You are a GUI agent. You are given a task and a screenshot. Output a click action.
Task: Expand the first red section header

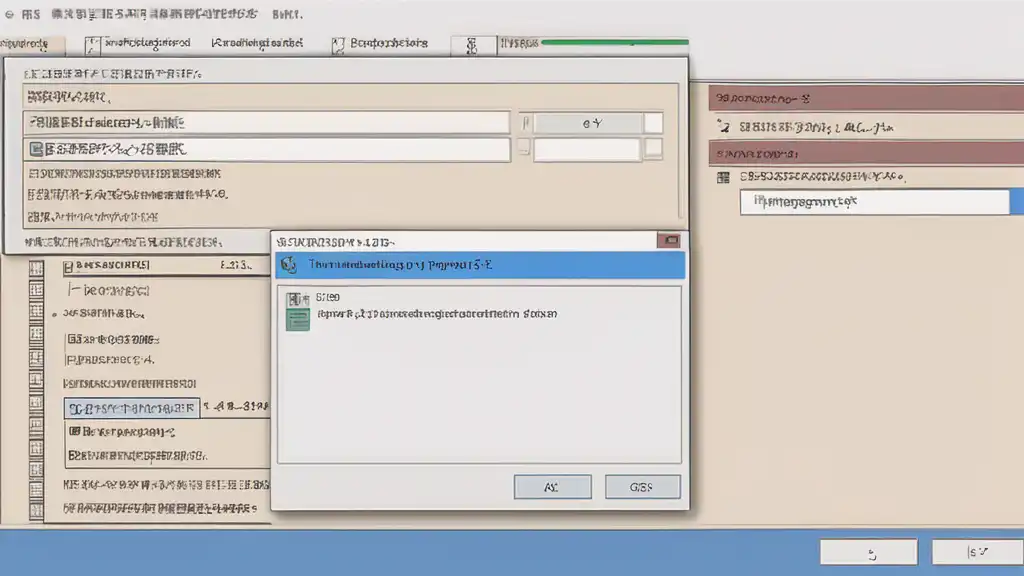pyautogui.click(x=867, y=99)
